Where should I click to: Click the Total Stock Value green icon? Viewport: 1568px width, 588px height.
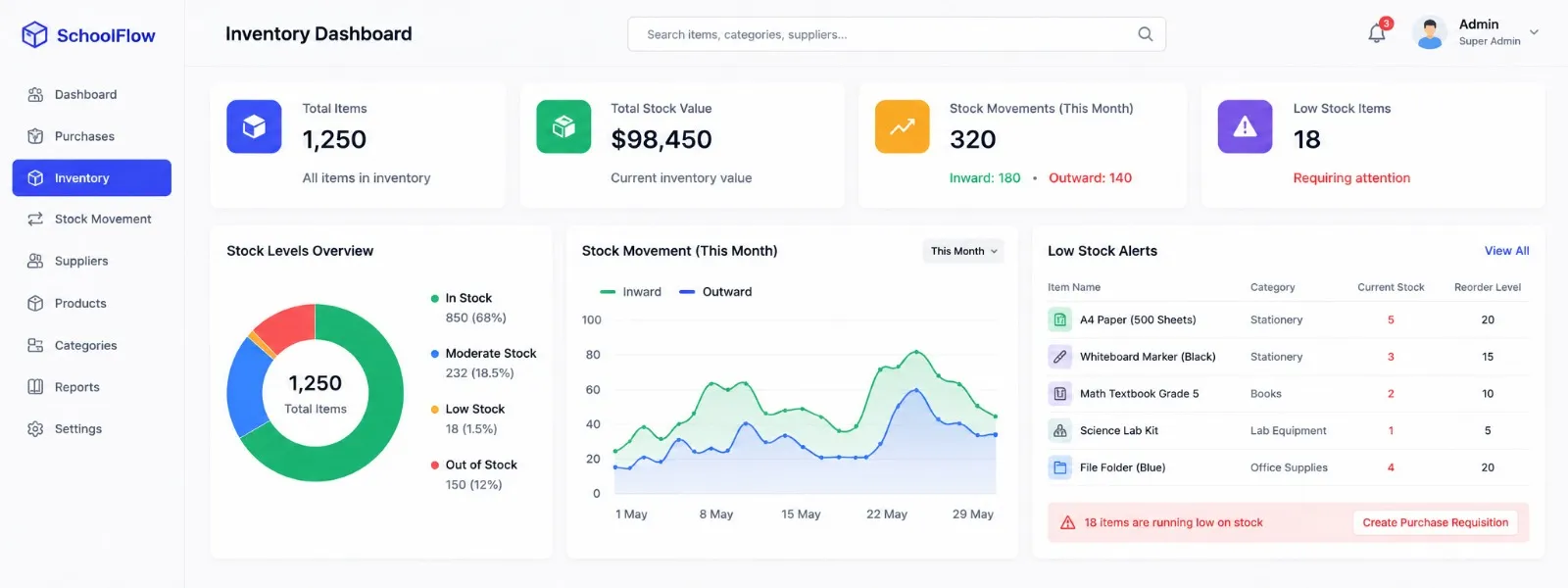click(x=563, y=126)
